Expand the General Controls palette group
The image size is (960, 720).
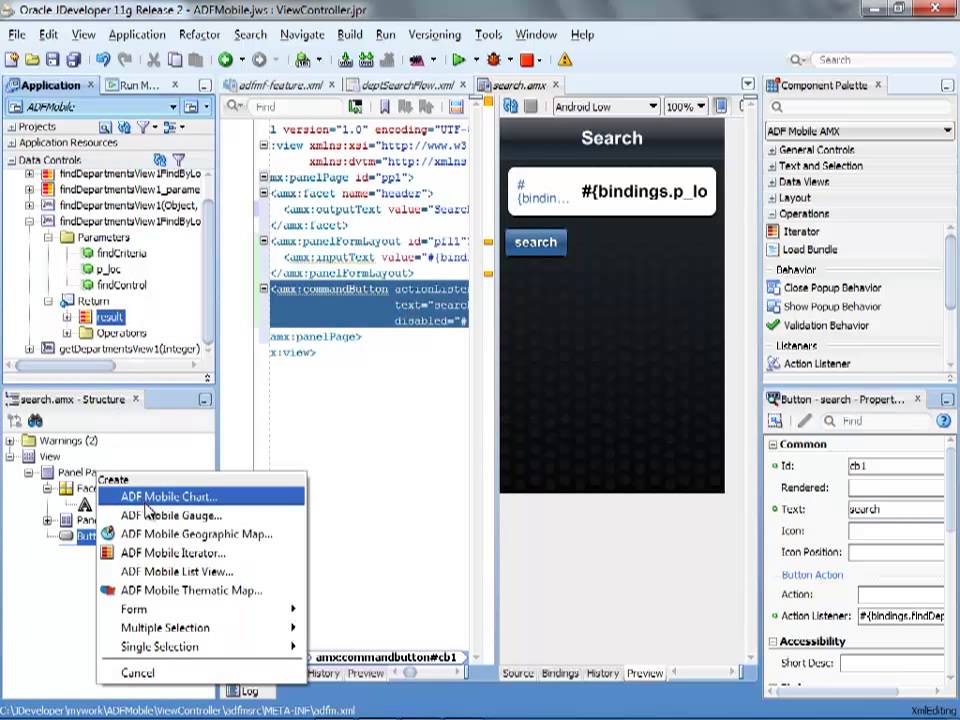(x=772, y=150)
